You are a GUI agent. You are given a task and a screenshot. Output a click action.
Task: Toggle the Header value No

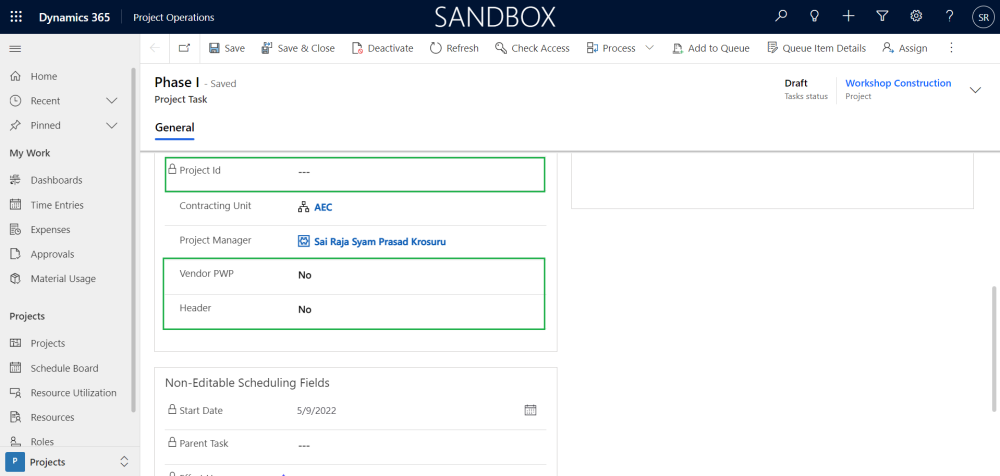(305, 309)
